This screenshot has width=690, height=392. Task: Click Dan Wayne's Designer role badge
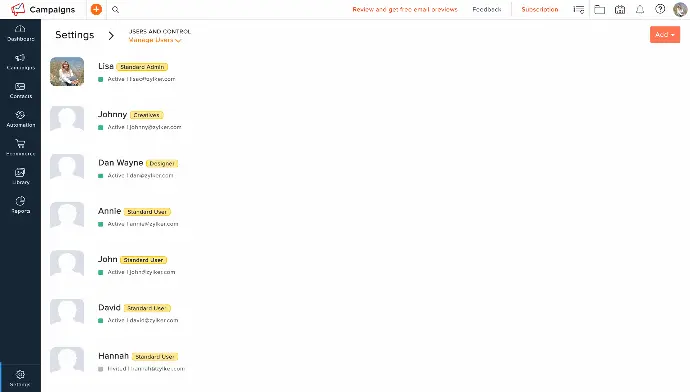[x=162, y=164]
